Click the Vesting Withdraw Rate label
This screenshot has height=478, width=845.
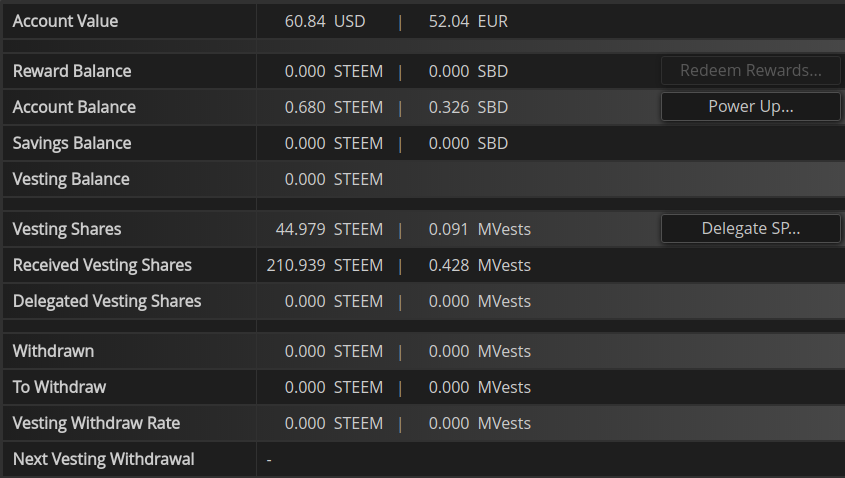tap(96, 423)
